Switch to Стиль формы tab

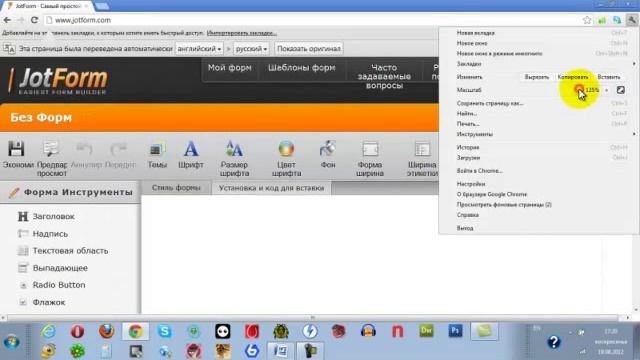pos(176,188)
